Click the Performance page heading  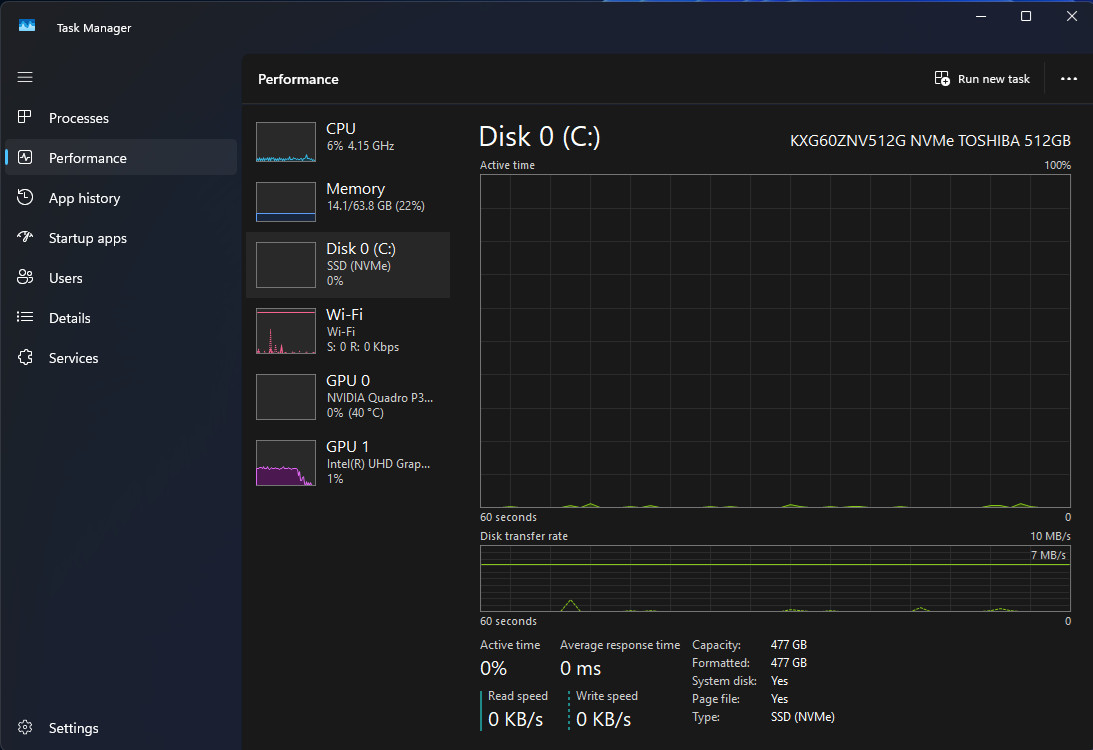click(x=298, y=79)
